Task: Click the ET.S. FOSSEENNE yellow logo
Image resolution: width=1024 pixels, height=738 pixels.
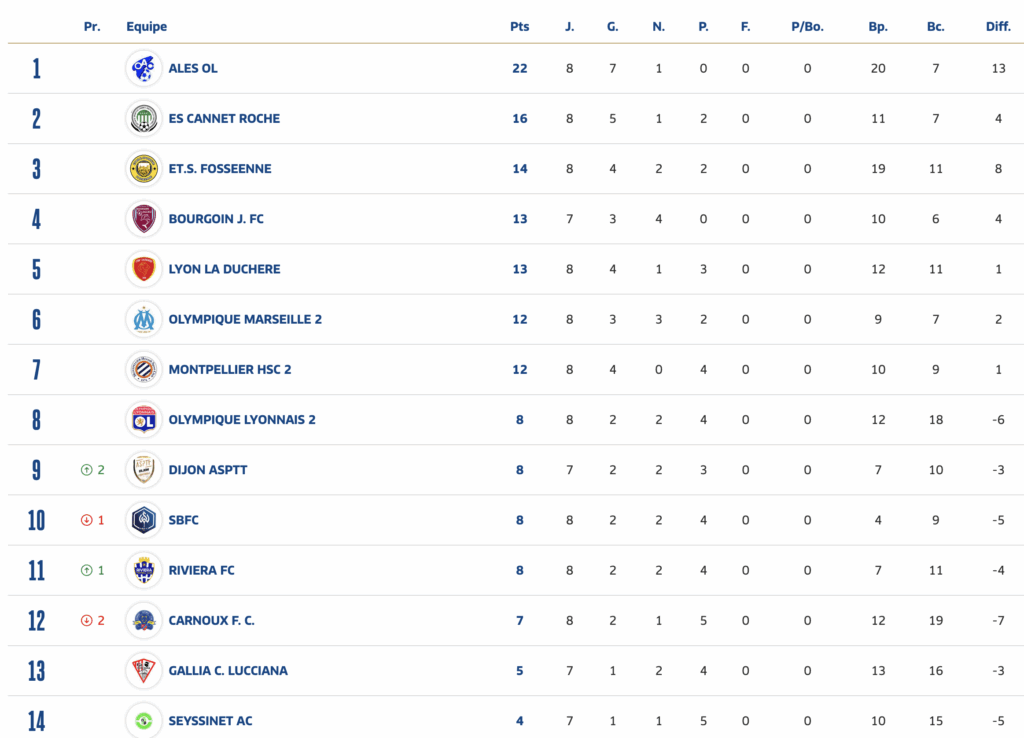Action: (x=144, y=168)
